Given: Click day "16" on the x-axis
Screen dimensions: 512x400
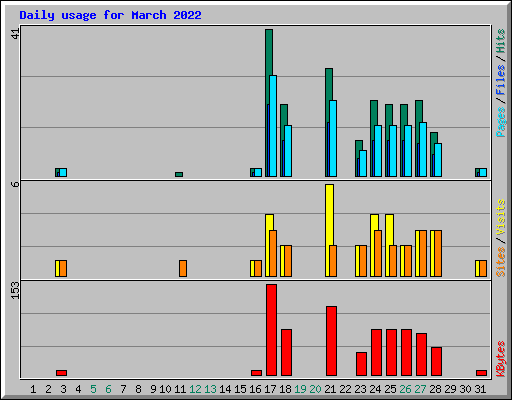Looking at the screenshot, I should tap(255, 389).
